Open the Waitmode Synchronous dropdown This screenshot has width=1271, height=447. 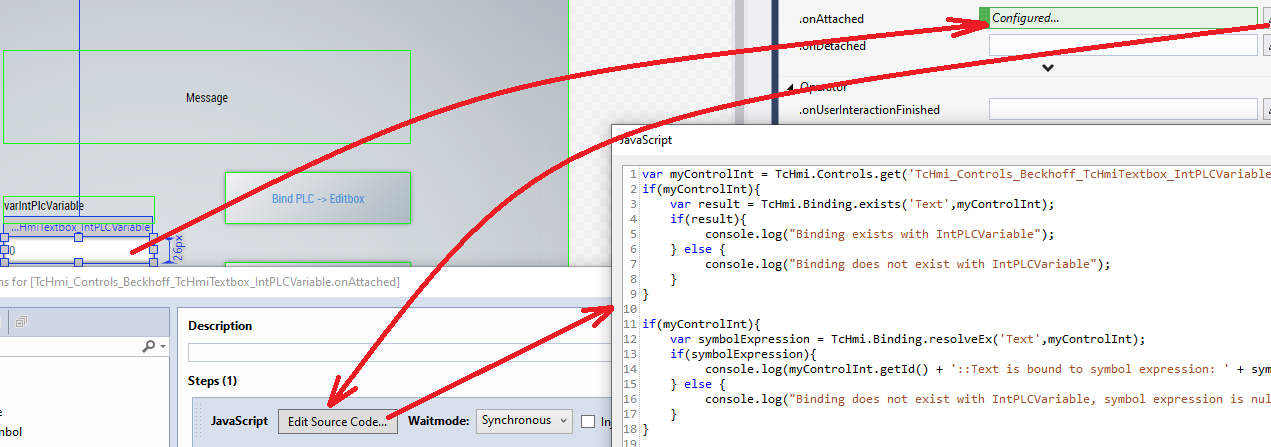(x=524, y=421)
